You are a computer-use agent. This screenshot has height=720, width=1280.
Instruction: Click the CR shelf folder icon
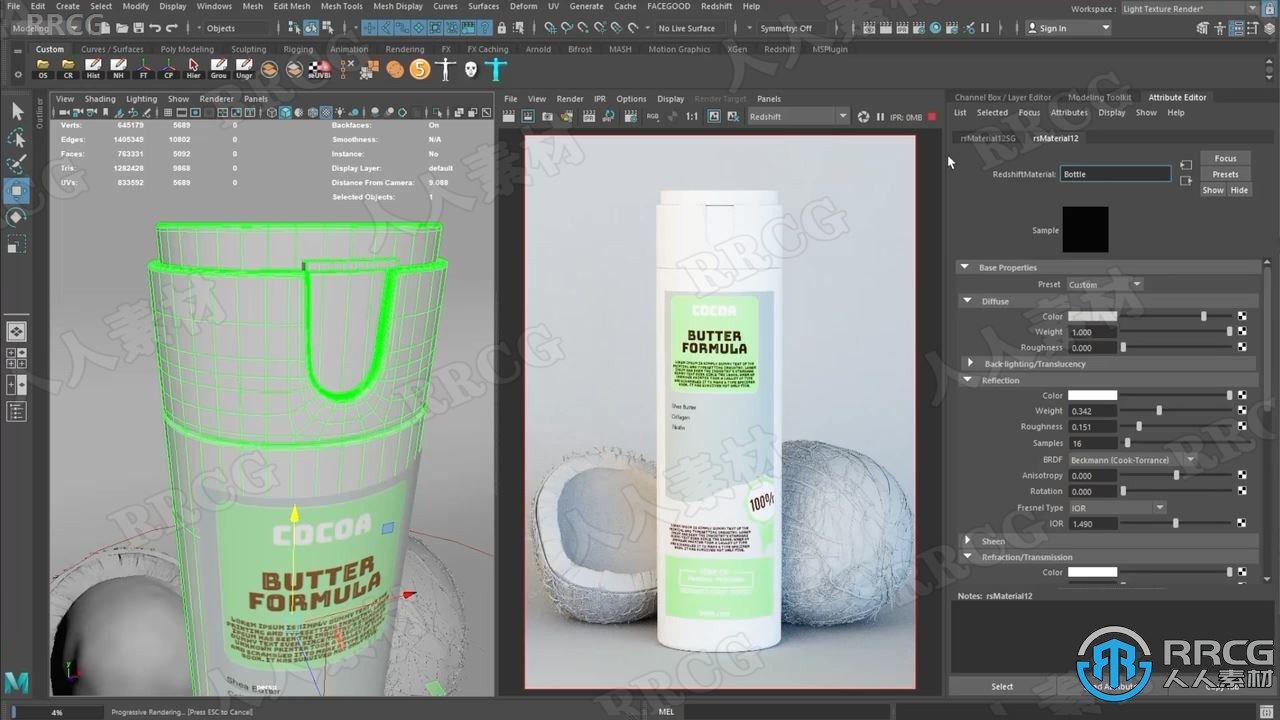pos(68,69)
